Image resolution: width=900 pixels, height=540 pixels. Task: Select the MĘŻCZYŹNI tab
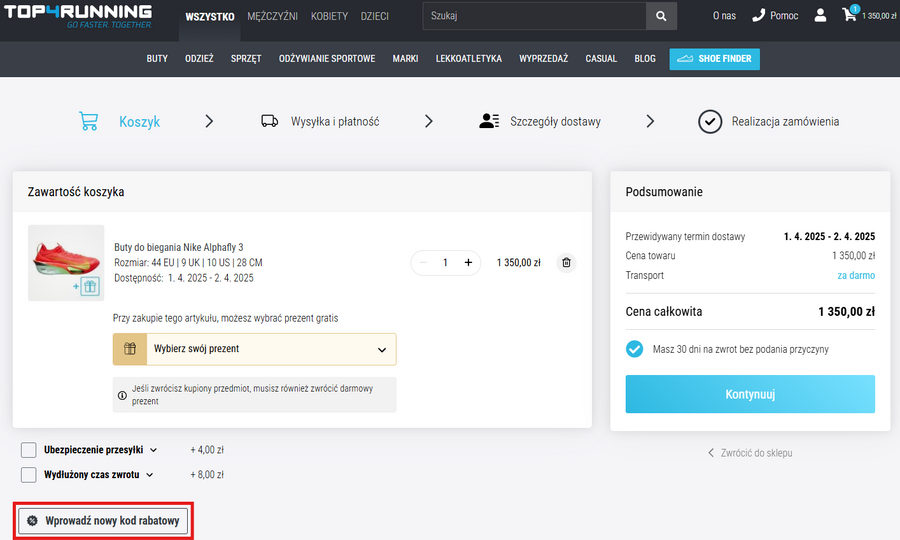coord(272,16)
